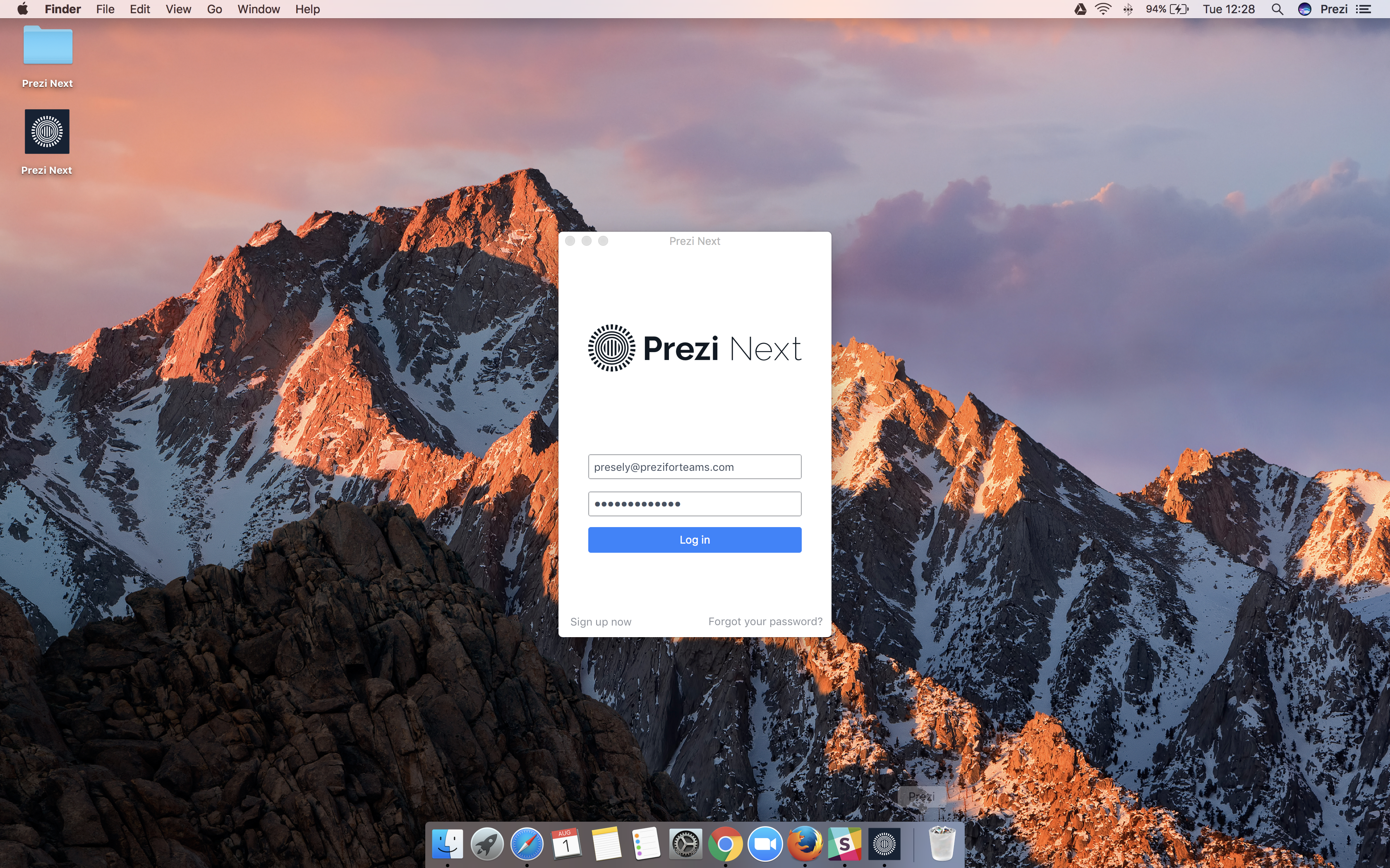1390x868 pixels.
Task: Launch Firefox from the dock
Action: [x=805, y=844]
